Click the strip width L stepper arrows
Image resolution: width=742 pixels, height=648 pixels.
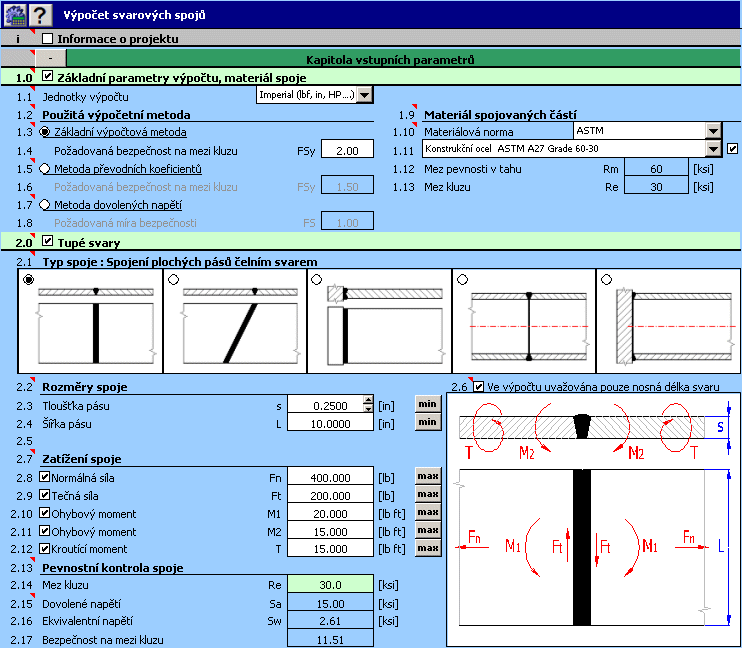(367, 422)
